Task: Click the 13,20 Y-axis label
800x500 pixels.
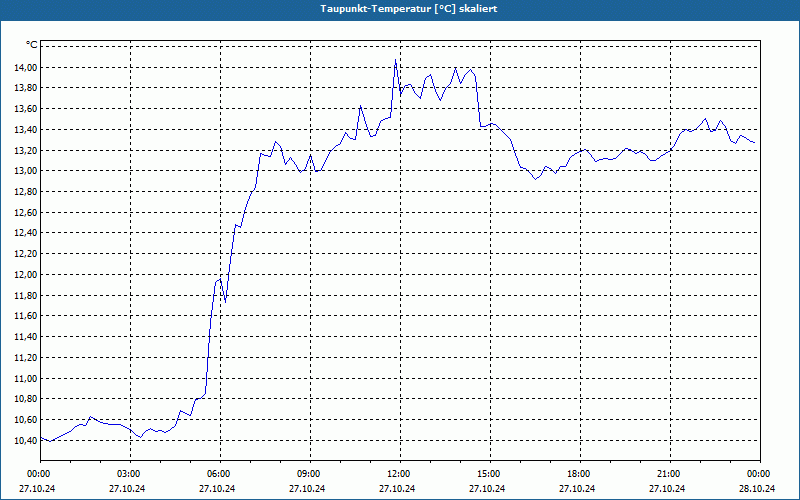Action: (25, 150)
